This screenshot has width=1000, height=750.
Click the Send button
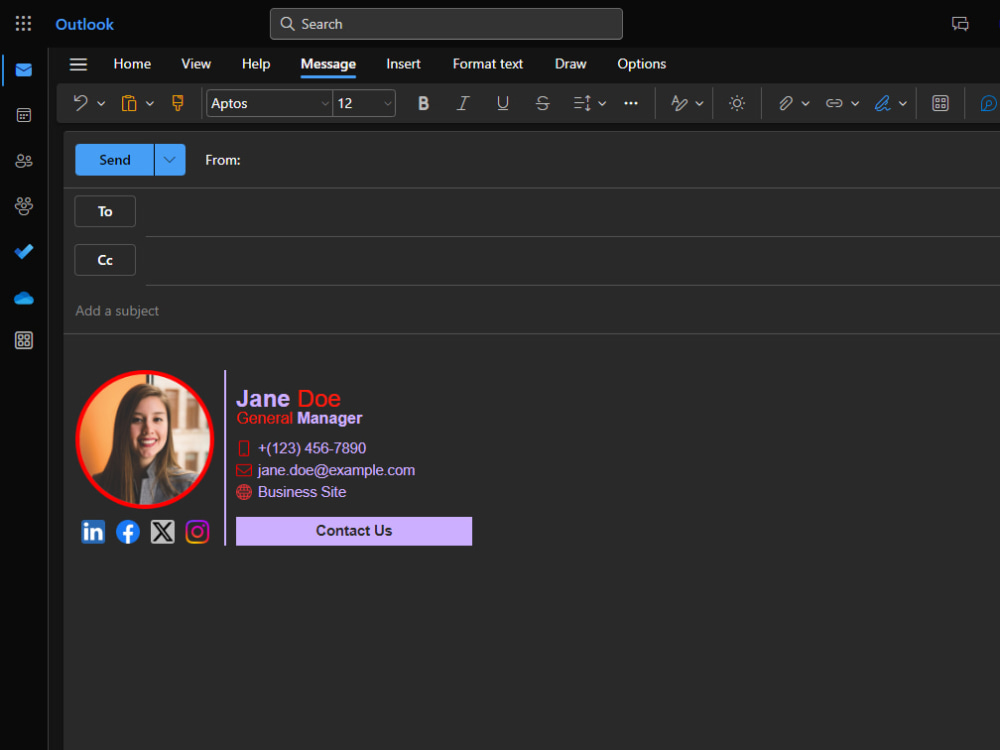(x=115, y=160)
